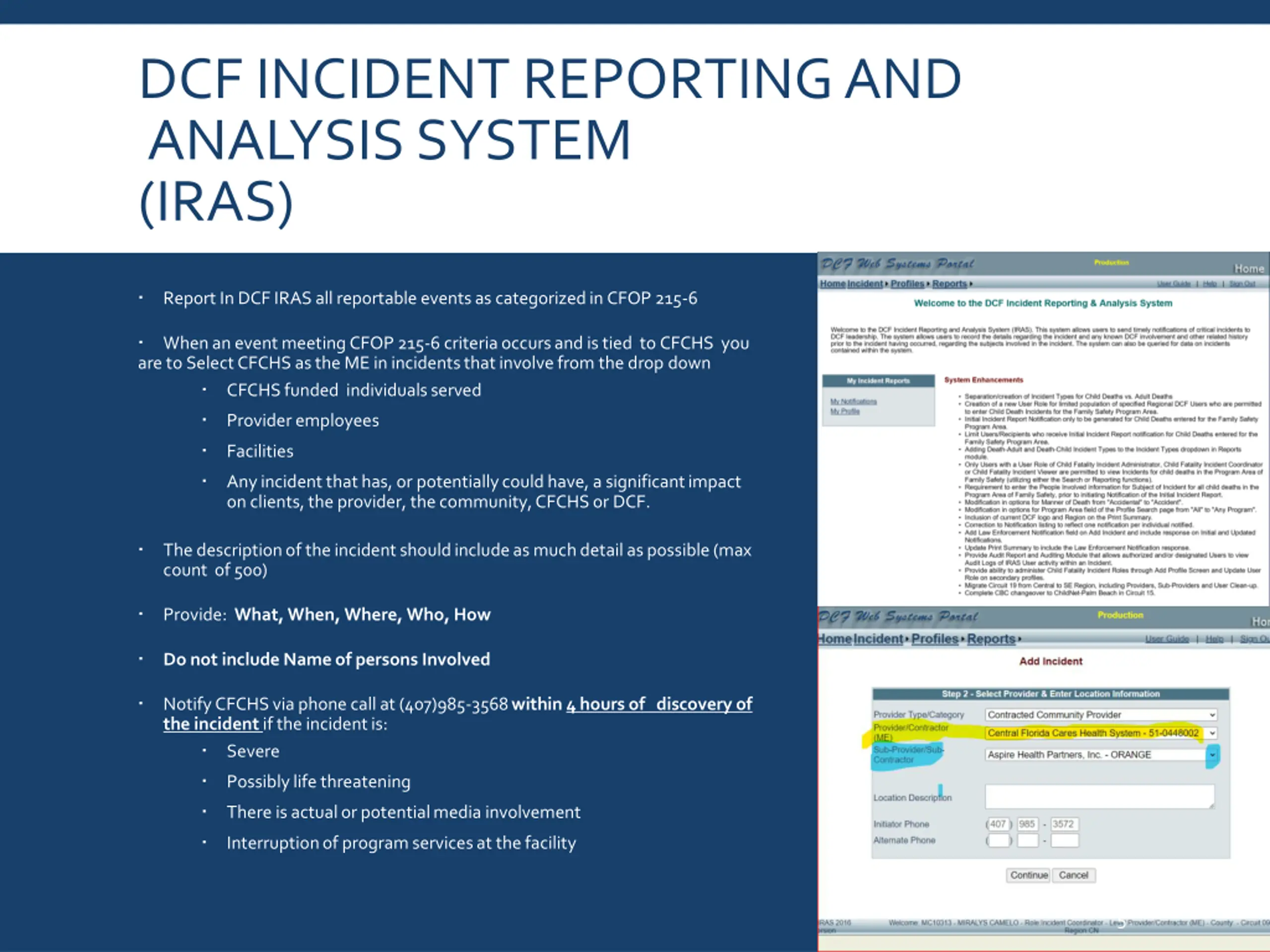
Task: Click 'Report In DCF IRAS all reportable events' bullet
Action: click(430, 298)
